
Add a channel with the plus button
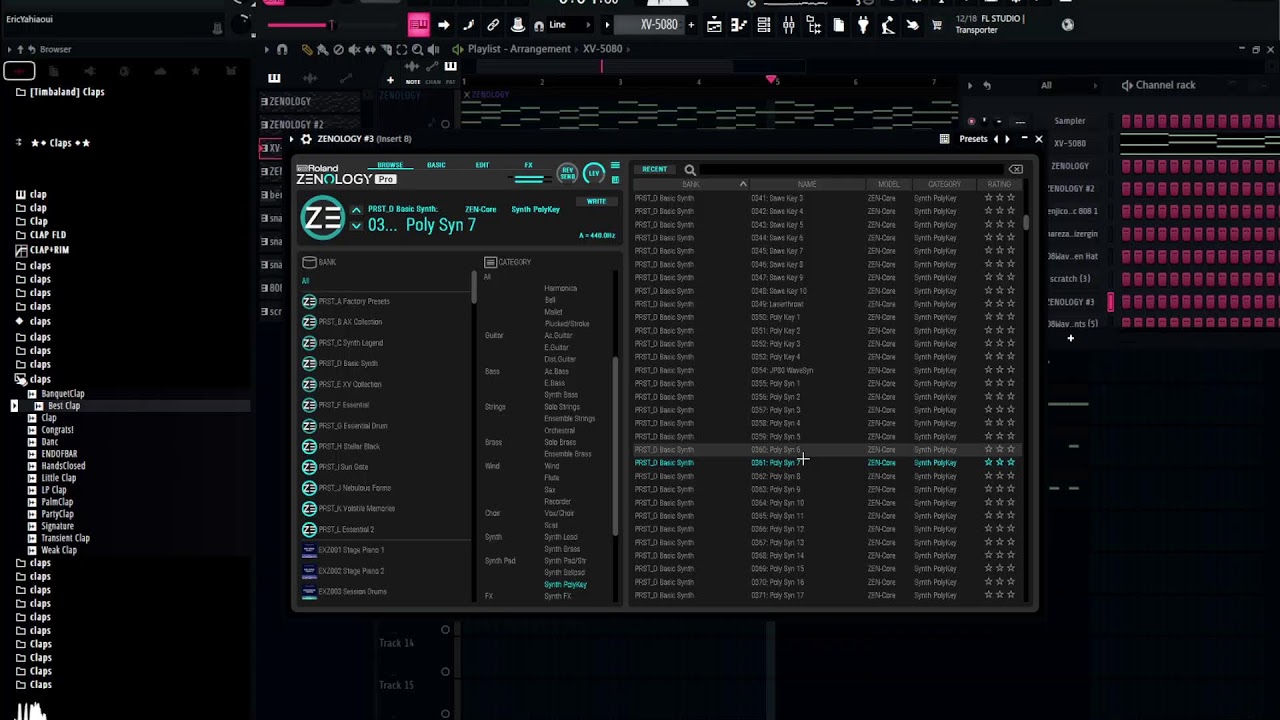1070,339
